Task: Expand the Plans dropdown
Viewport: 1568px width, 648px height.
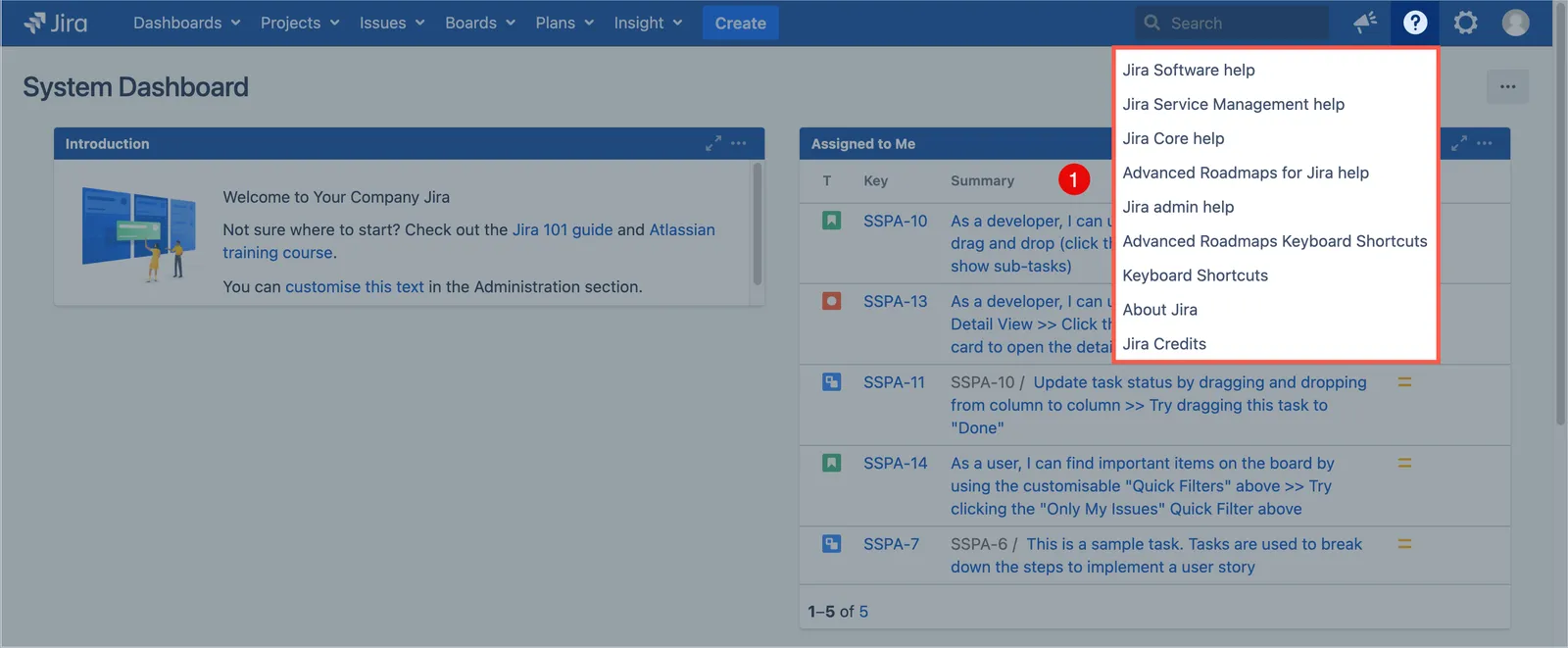Action: 564,23
